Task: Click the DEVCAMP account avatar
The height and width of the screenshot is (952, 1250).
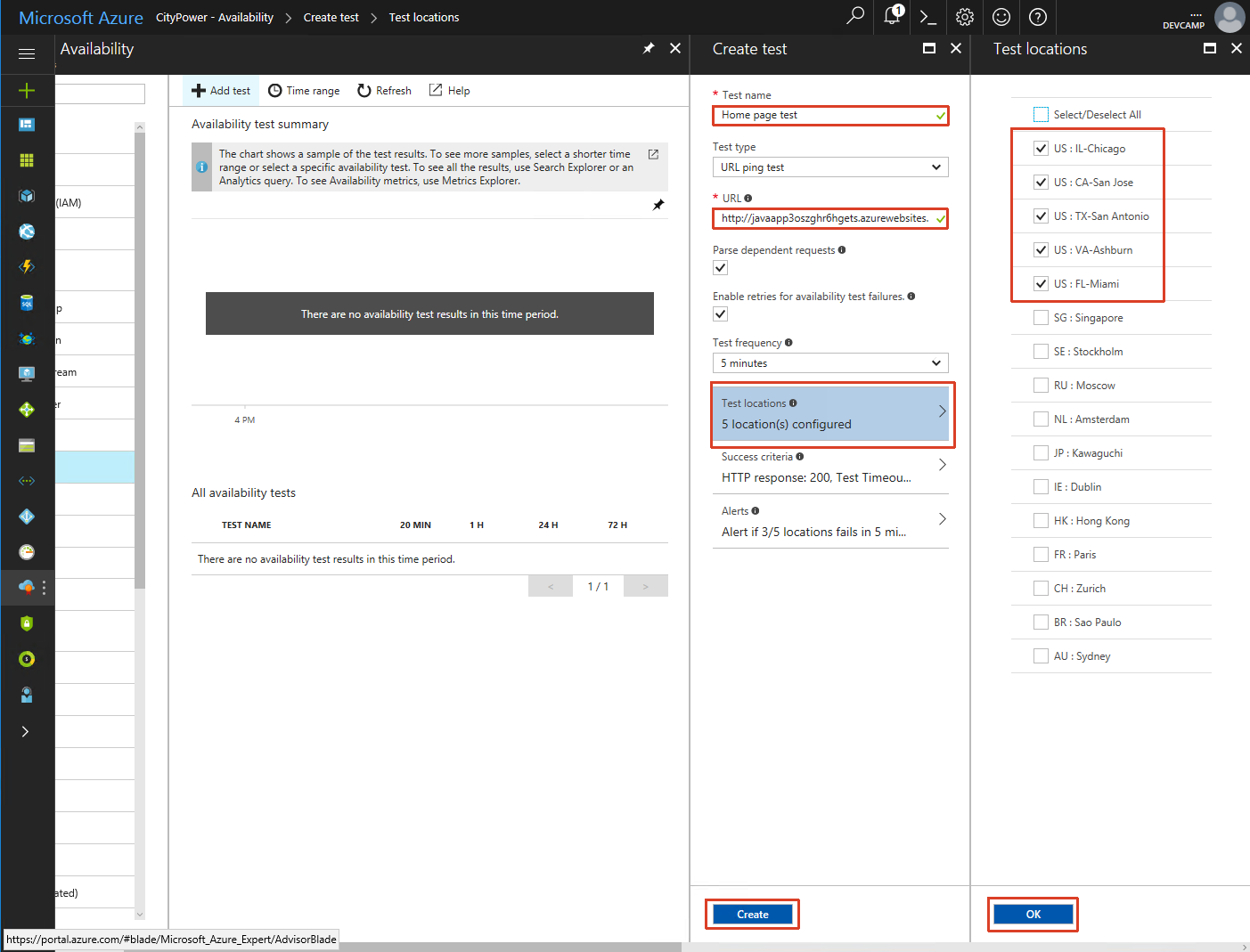Action: [1230, 17]
